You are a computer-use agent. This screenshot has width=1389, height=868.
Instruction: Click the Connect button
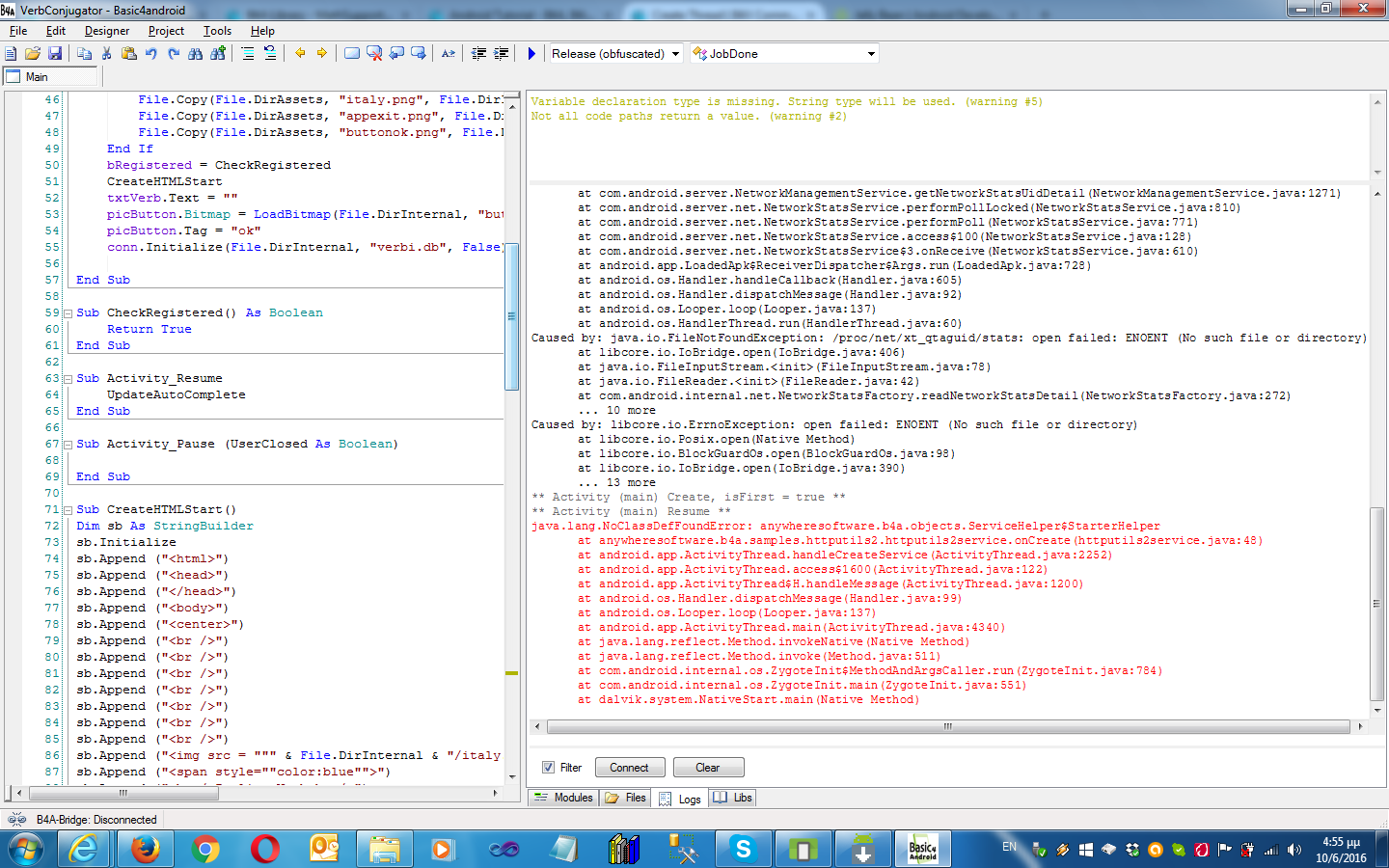pyautogui.click(x=630, y=768)
